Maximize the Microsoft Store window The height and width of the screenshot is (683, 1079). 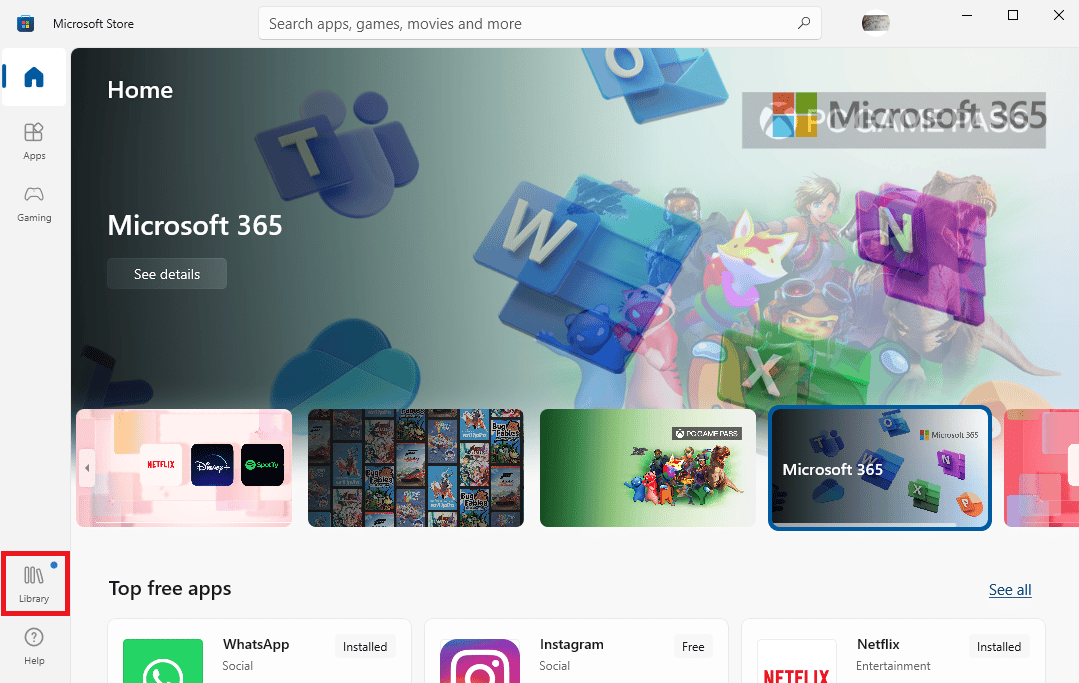(x=1013, y=15)
